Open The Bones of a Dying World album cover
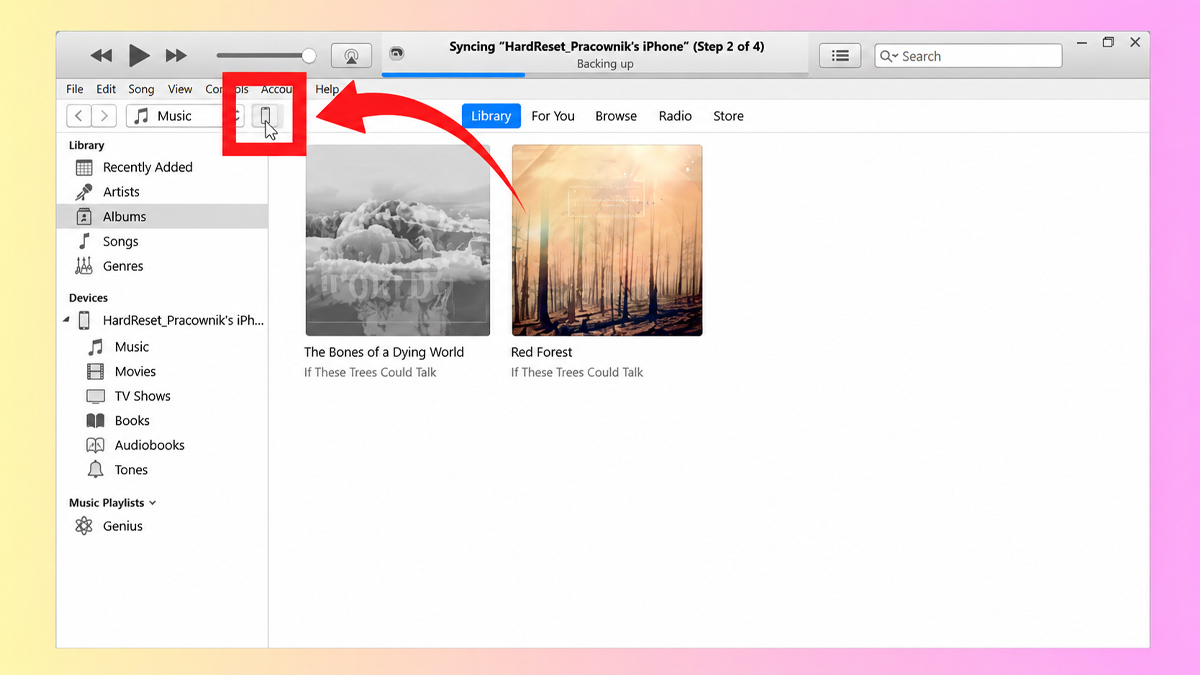Screen dimensions: 1200x675 point(398,240)
